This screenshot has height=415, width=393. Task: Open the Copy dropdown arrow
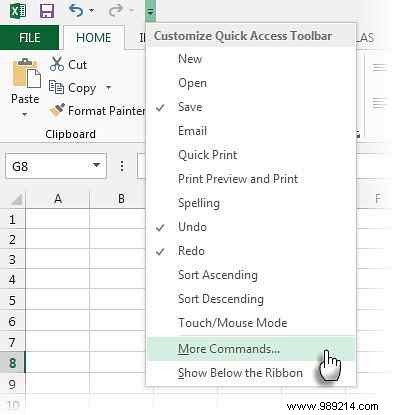pos(108,88)
